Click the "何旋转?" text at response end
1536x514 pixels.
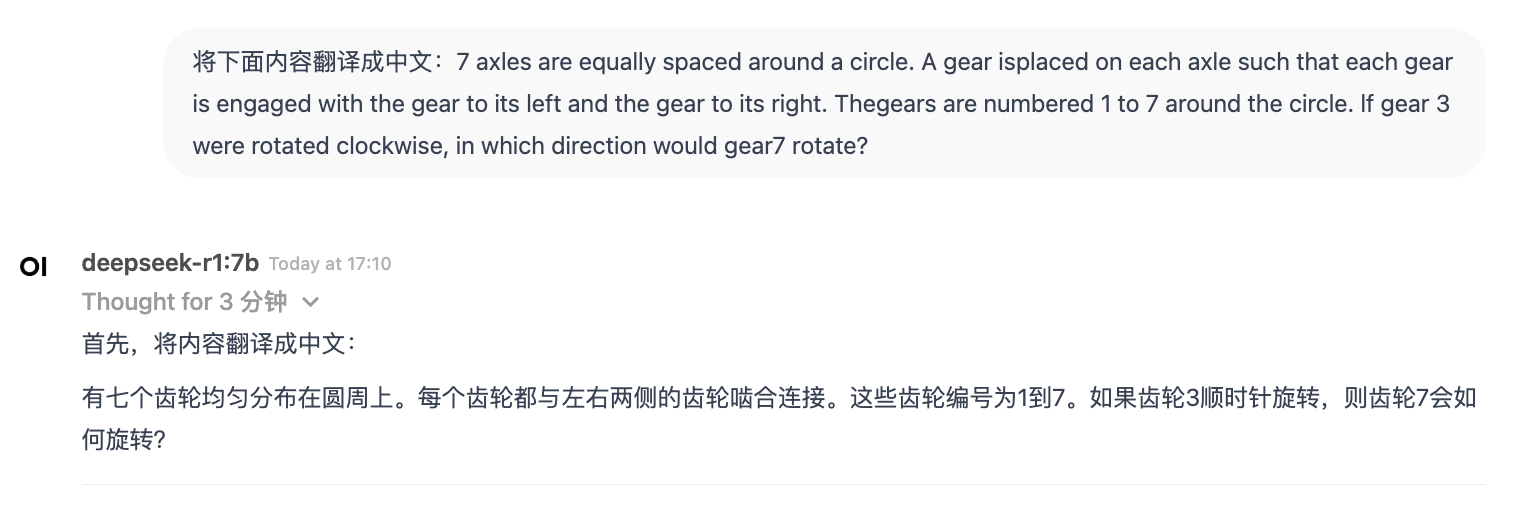click(123, 440)
